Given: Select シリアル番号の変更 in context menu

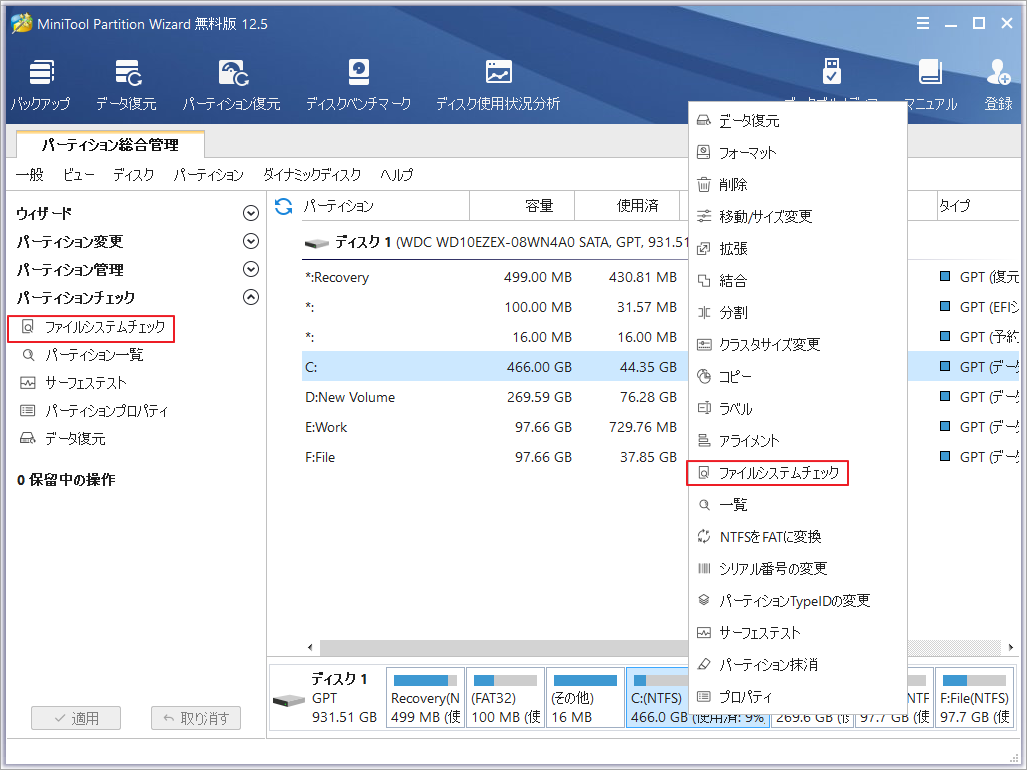Looking at the screenshot, I should pyautogui.click(x=798, y=568).
